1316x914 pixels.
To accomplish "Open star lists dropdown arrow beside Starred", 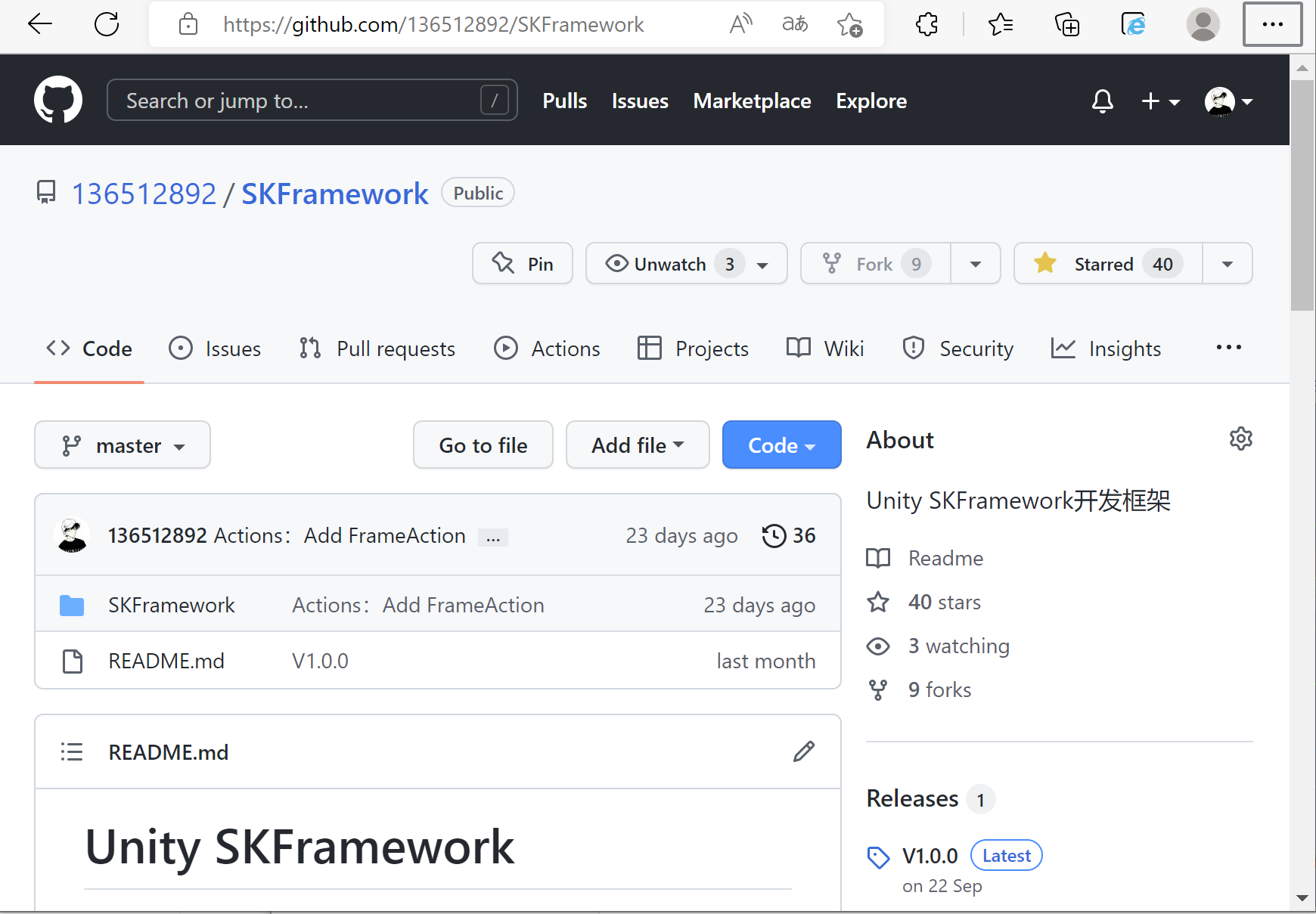I will point(1228,263).
